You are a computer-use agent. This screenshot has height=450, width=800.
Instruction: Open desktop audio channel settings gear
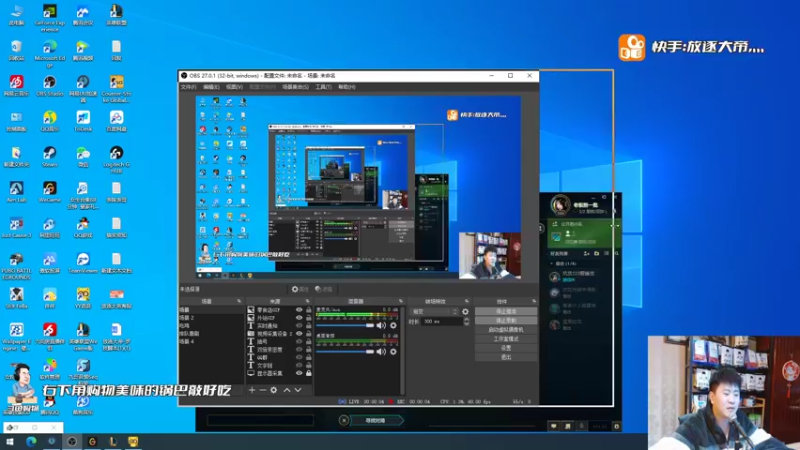coord(393,352)
